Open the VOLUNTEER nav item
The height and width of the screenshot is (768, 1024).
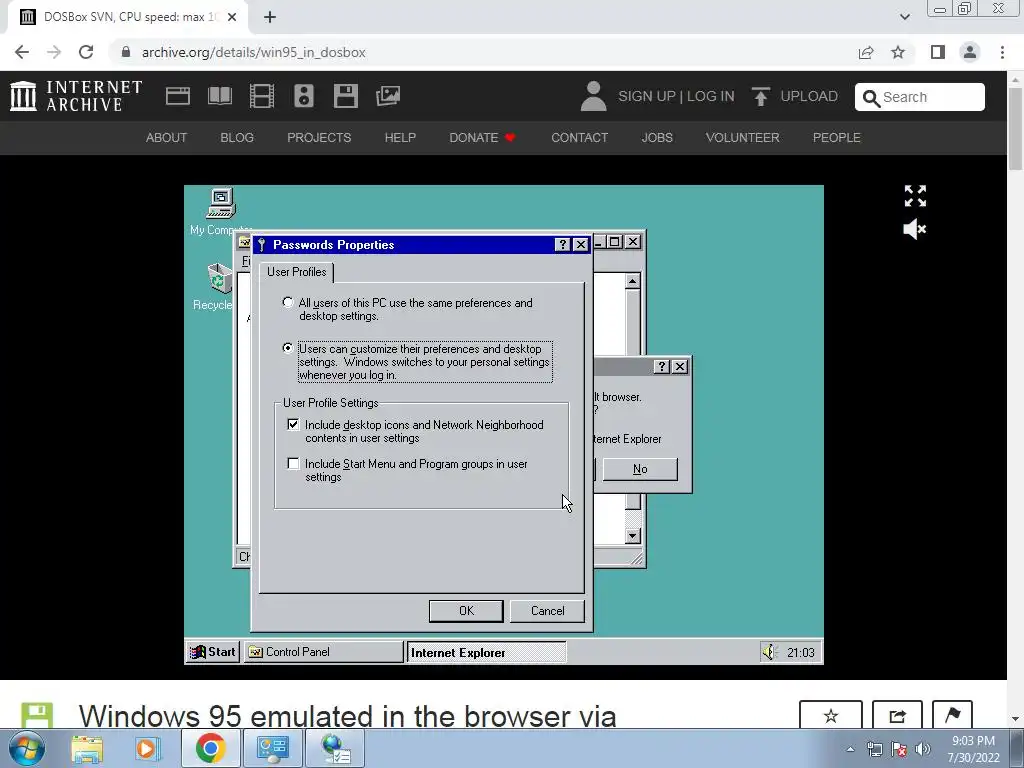pos(743,138)
